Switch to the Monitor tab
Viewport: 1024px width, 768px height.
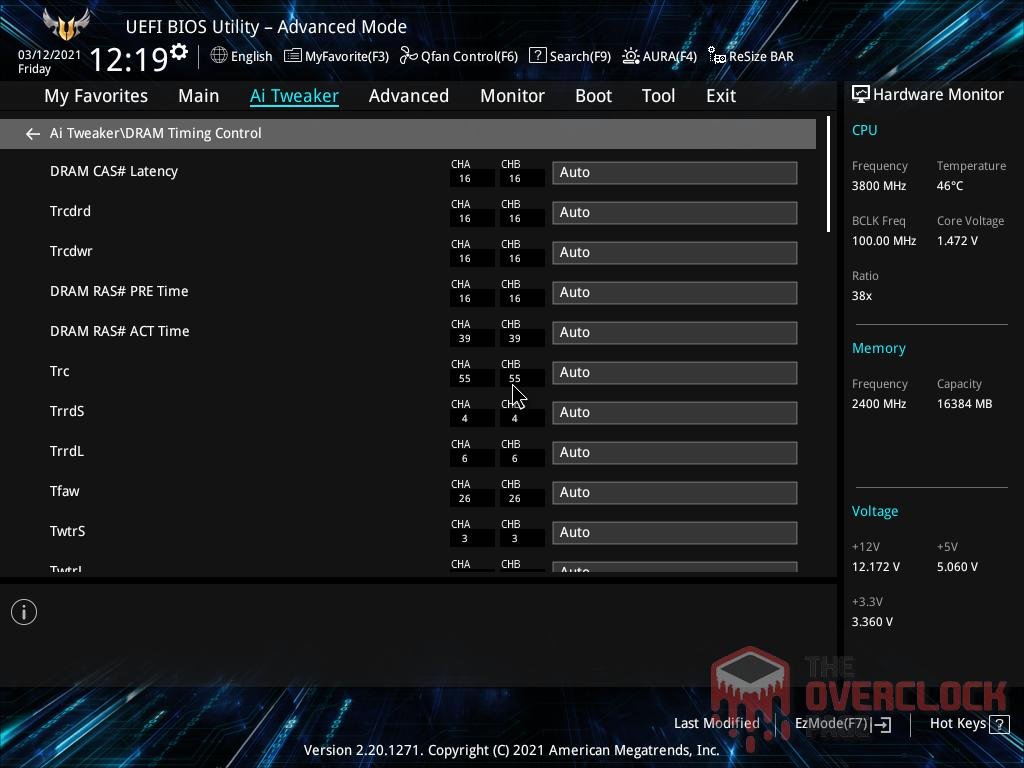click(512, 96)
